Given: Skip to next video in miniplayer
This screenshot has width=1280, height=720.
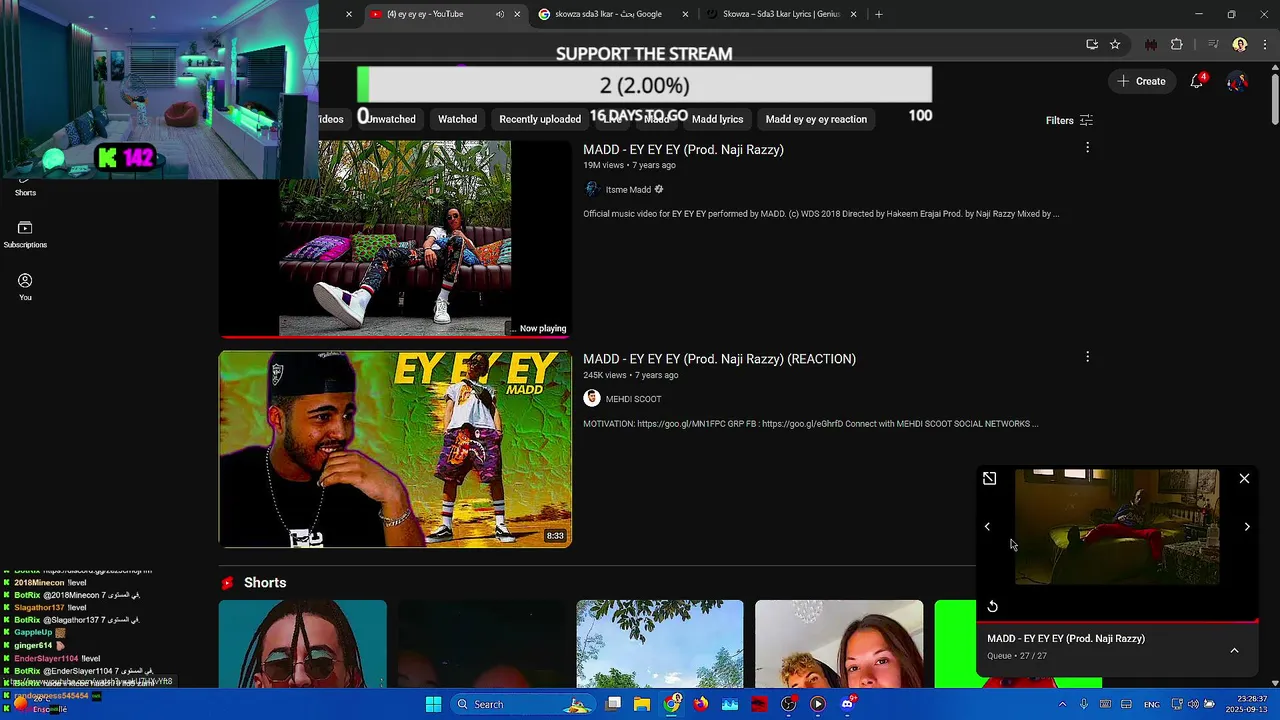Looking at the screenshot, I should coord(1247,527).
